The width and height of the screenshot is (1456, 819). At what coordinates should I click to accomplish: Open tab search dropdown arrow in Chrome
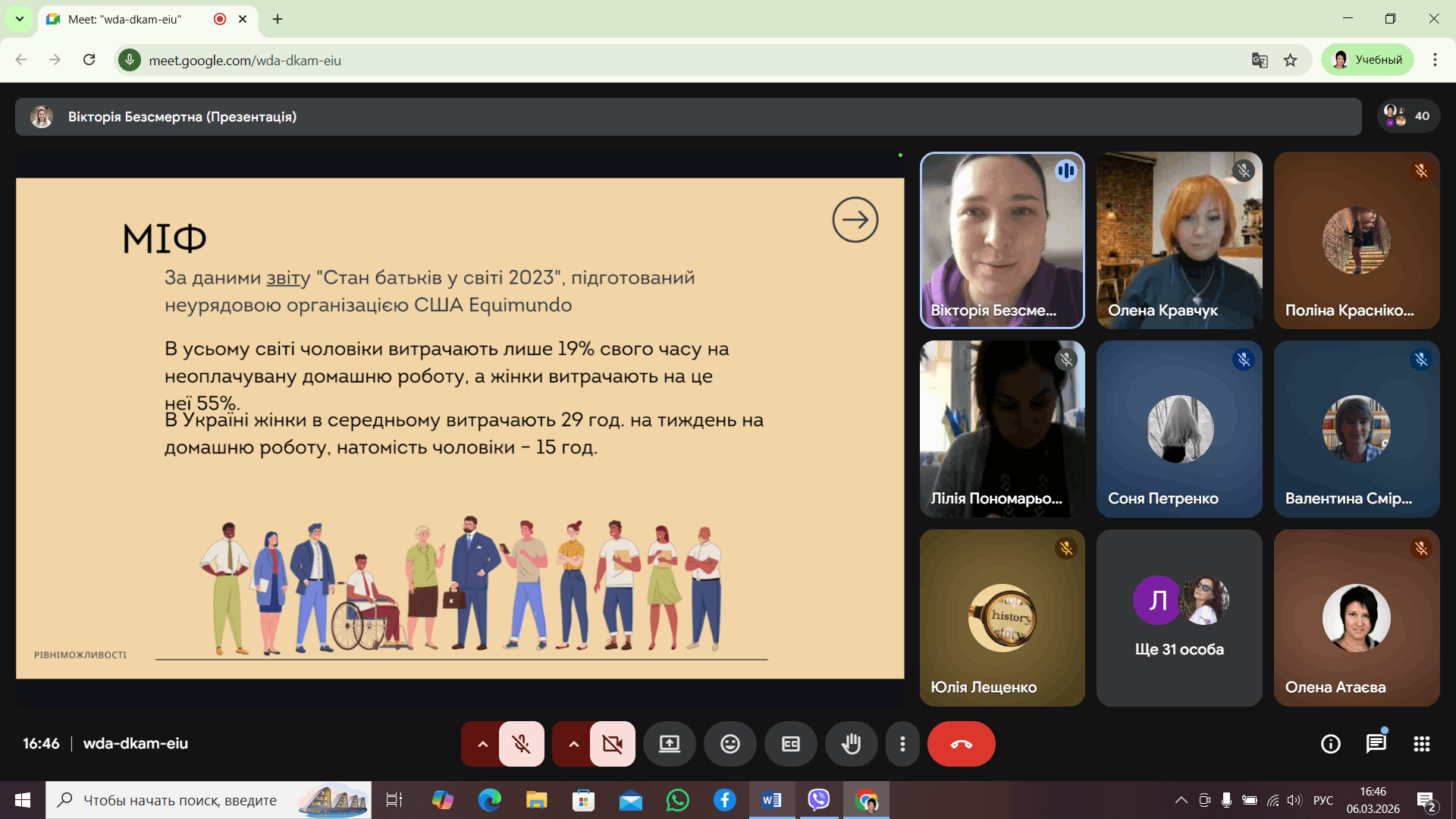(x=20, y=19)
